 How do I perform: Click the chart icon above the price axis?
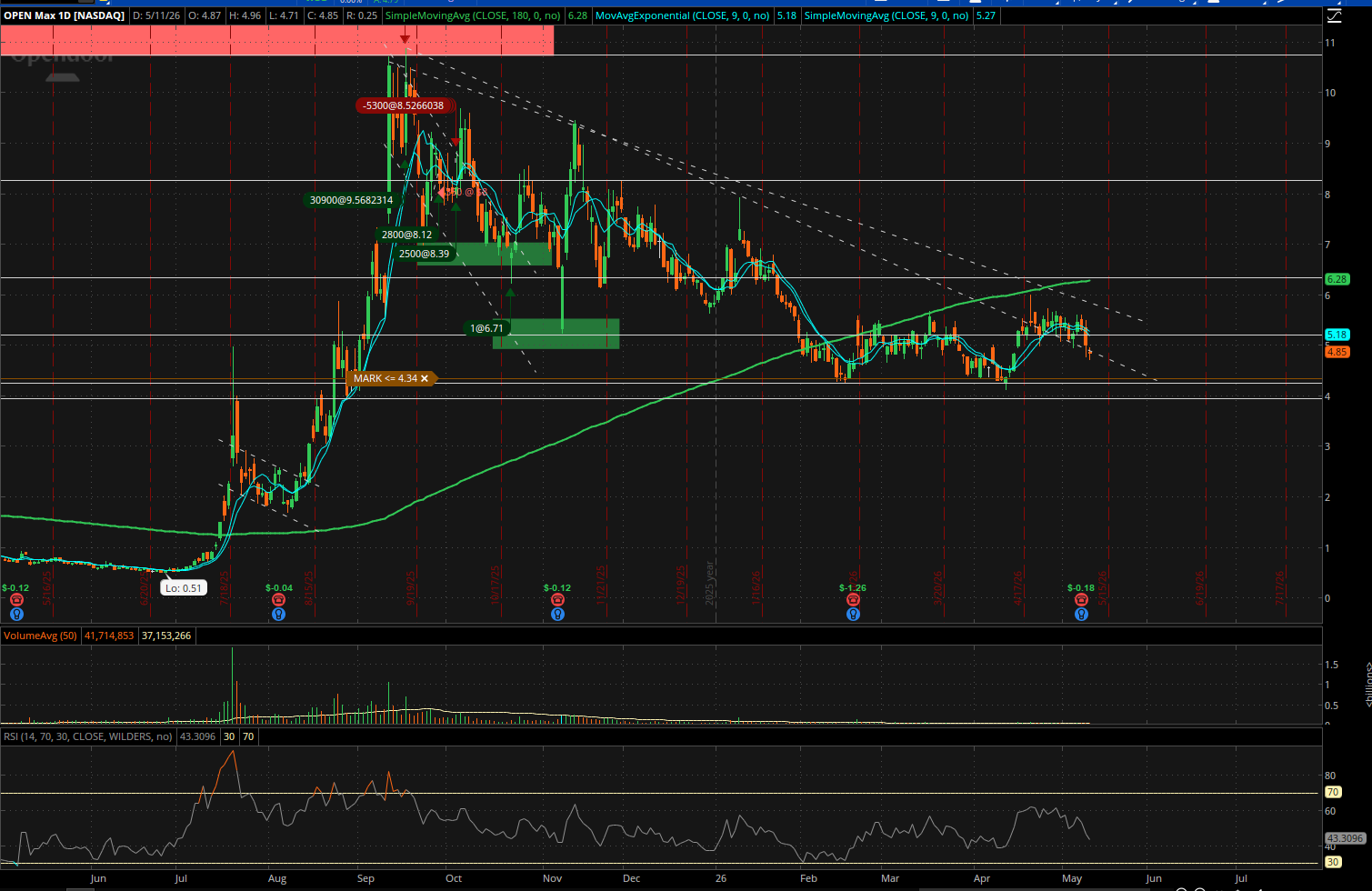click(x=1334, y=15)
